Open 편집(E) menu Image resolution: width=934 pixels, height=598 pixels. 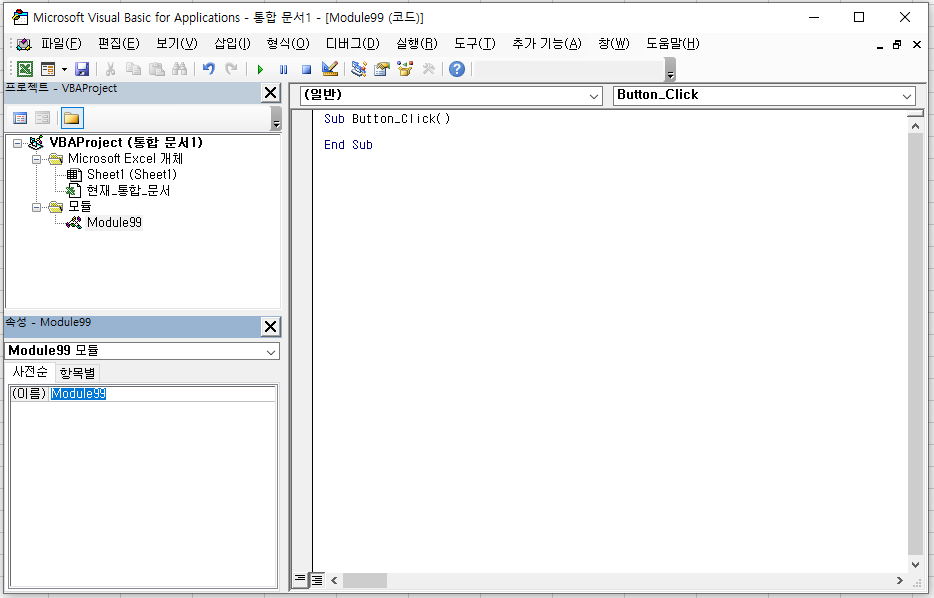[119, 43]
